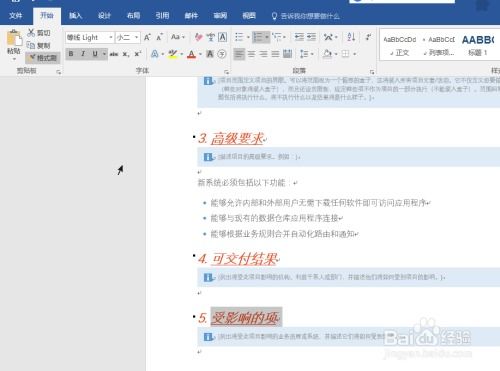Click the align left icon

pyautogui.click(x=239, y=54)
